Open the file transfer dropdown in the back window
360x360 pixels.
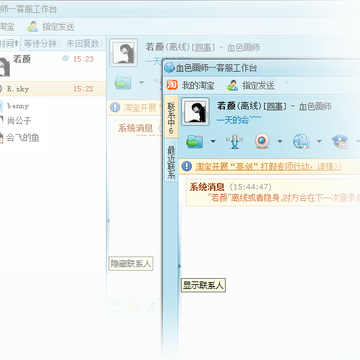[141, 82]
